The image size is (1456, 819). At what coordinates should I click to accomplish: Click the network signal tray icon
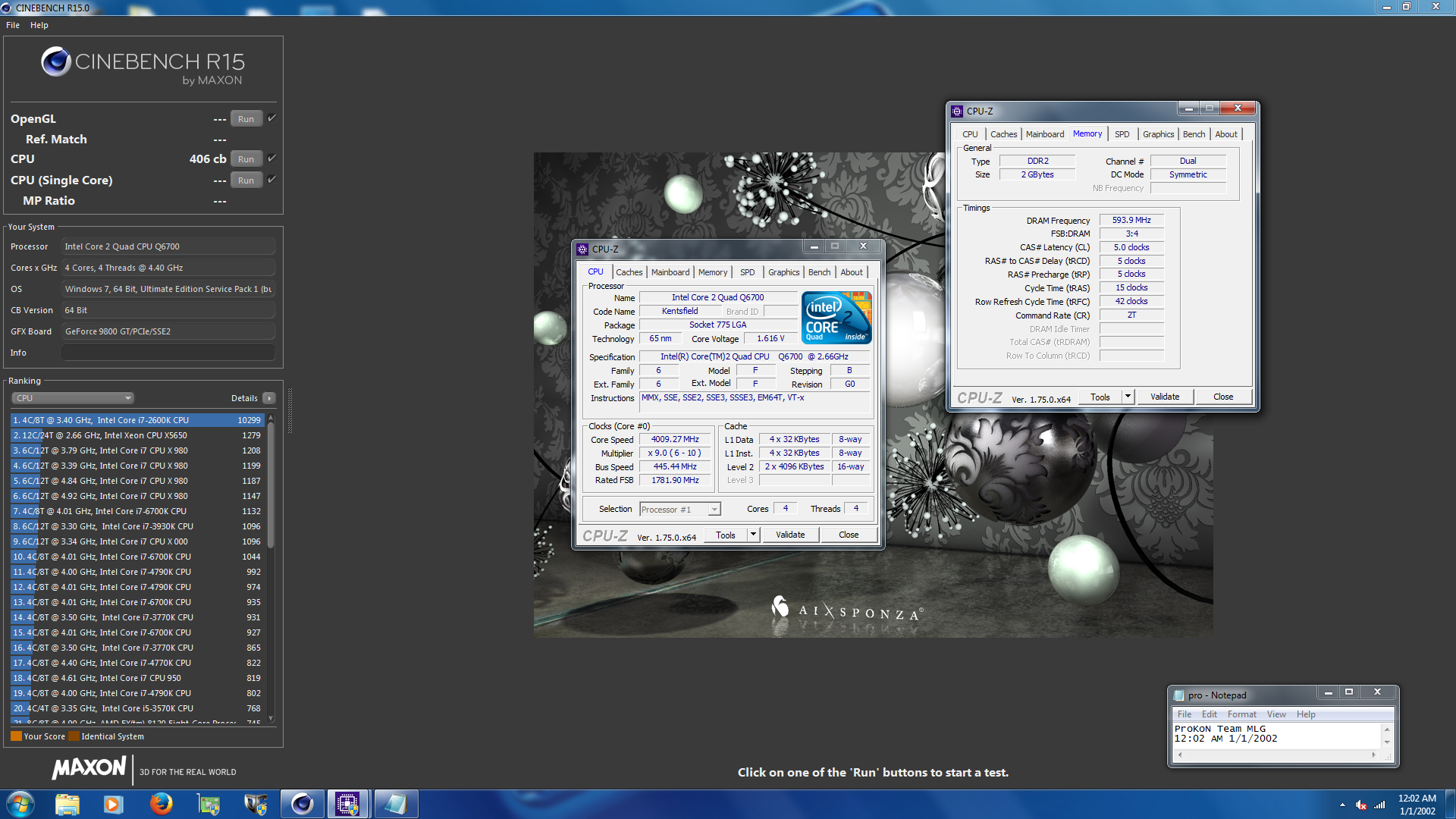pyautogui.click(x=1380, y=805)
